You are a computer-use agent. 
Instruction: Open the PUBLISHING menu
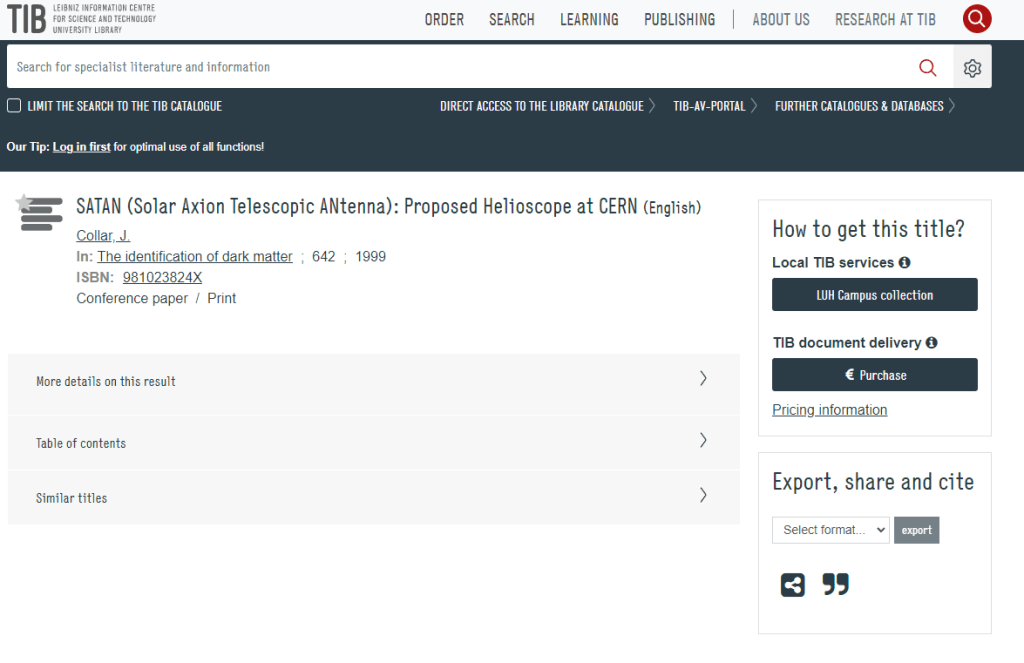(x=679, y=20)
